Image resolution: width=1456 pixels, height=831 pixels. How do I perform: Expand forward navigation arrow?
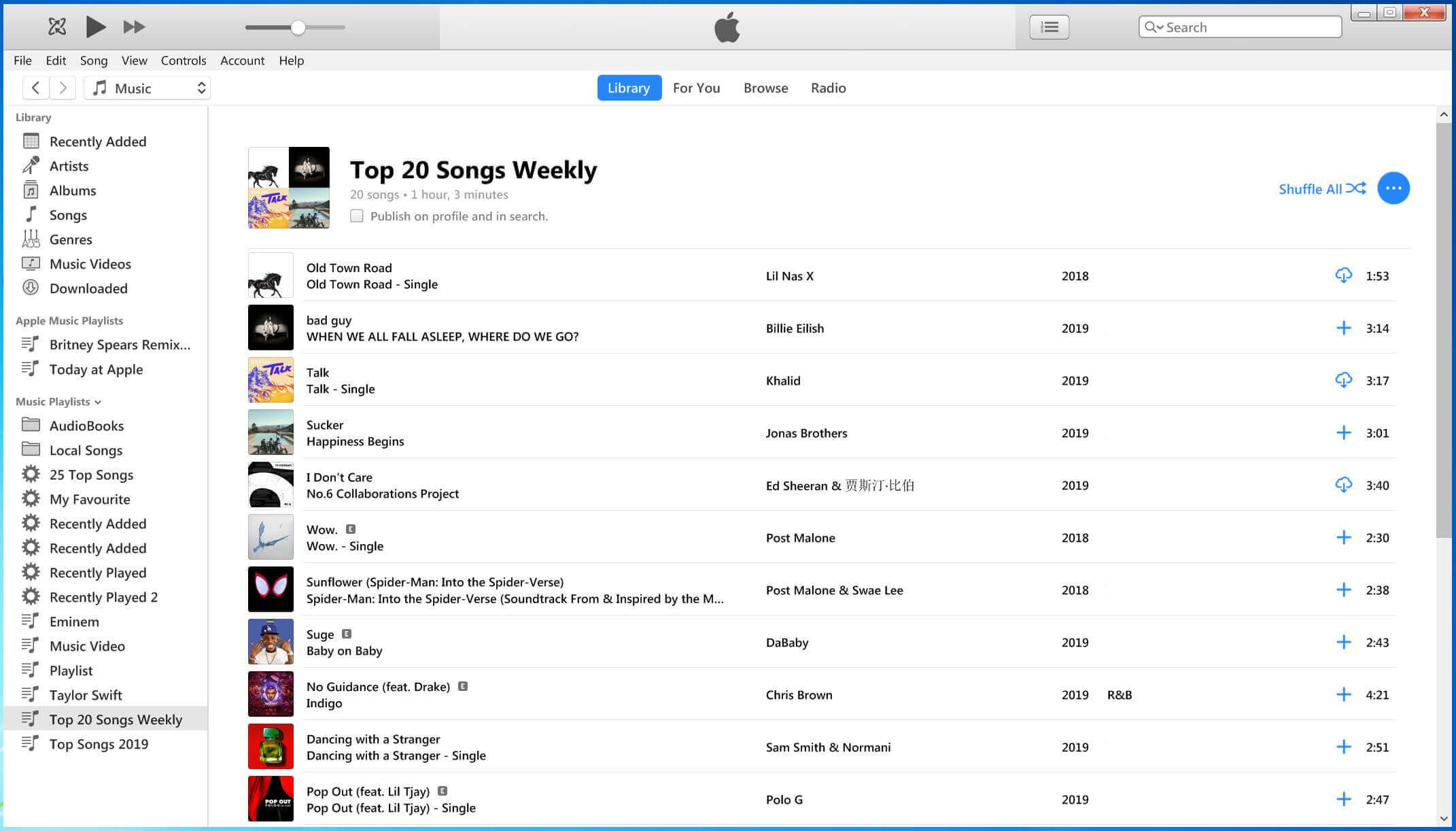63,87
